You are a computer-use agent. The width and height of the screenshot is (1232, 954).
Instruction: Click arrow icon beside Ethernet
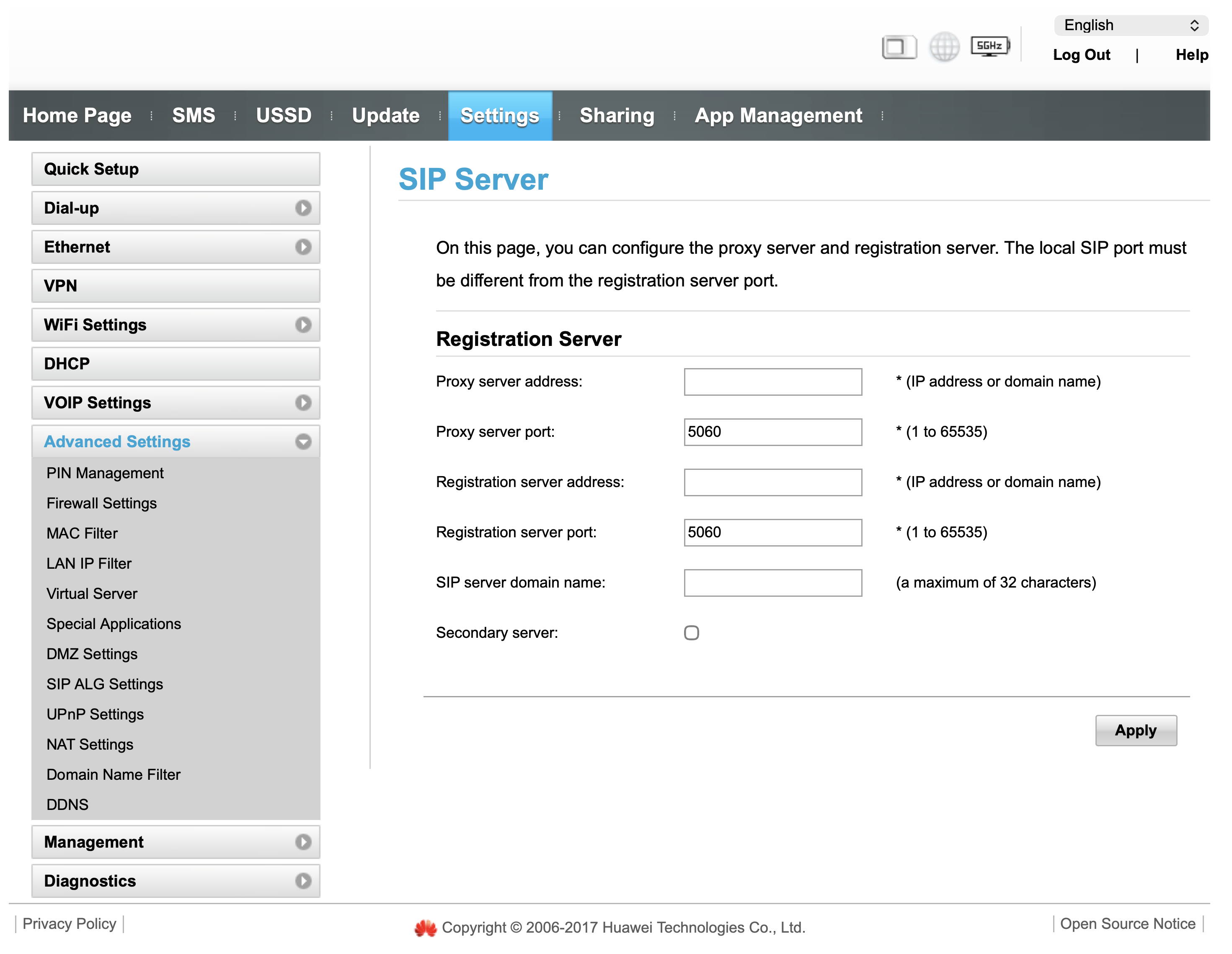pyautogui.click(x=303, y=247)
